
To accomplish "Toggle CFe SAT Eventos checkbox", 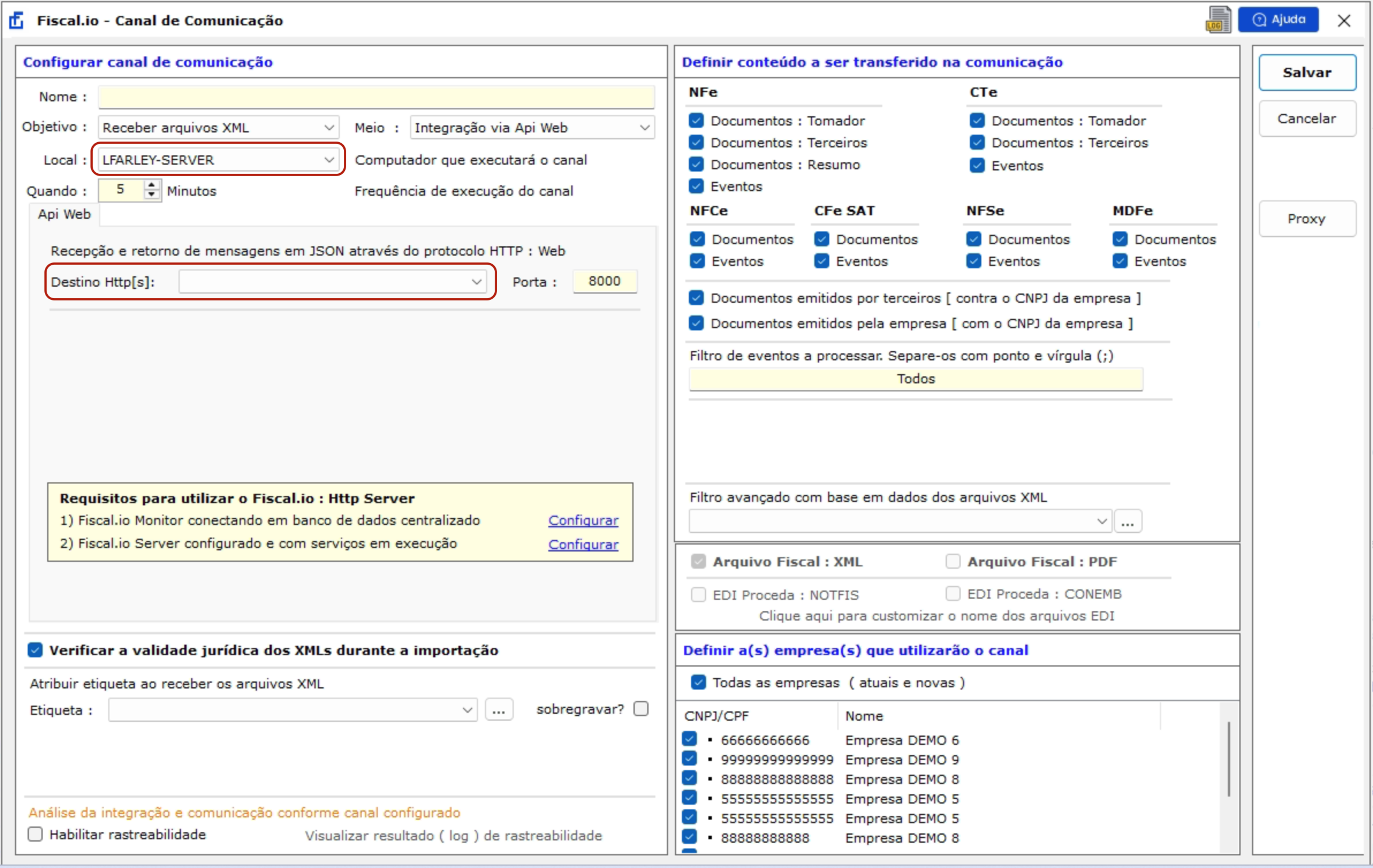I will pyautogui.click(x=822, y=261).
